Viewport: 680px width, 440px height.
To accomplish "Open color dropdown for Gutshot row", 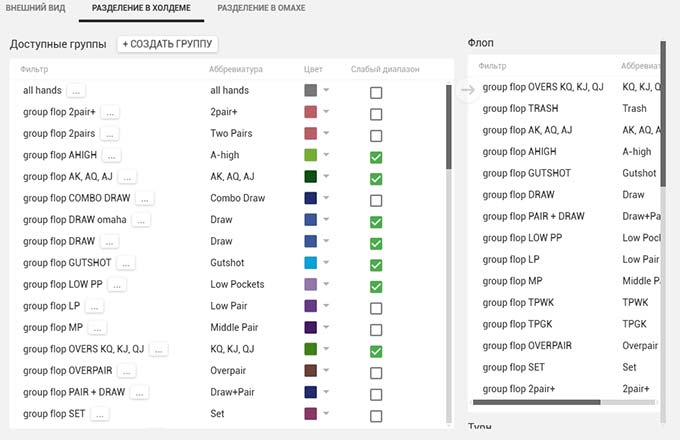I will [326, 264].
